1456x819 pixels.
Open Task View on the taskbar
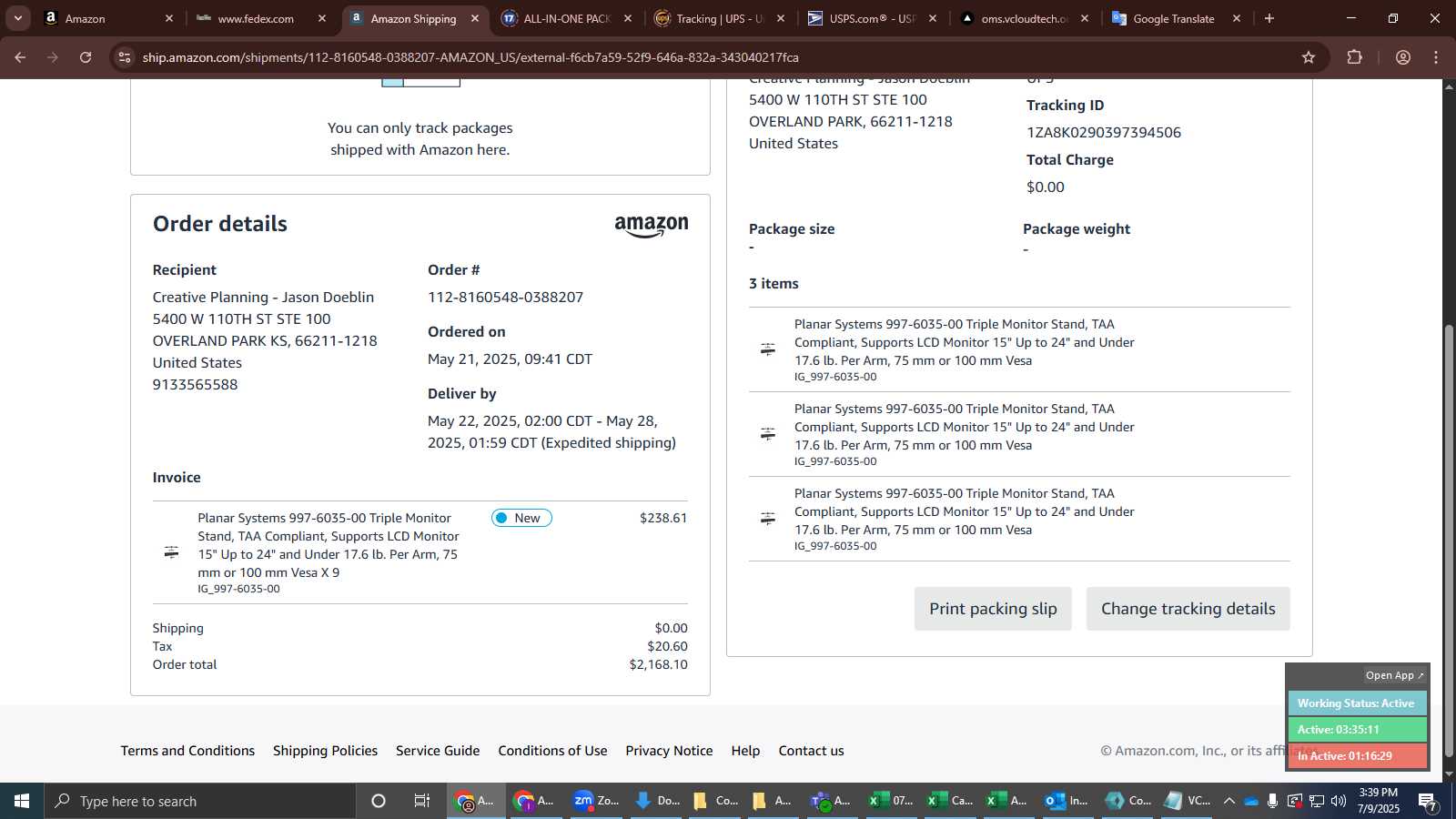(x=422, y=801)
